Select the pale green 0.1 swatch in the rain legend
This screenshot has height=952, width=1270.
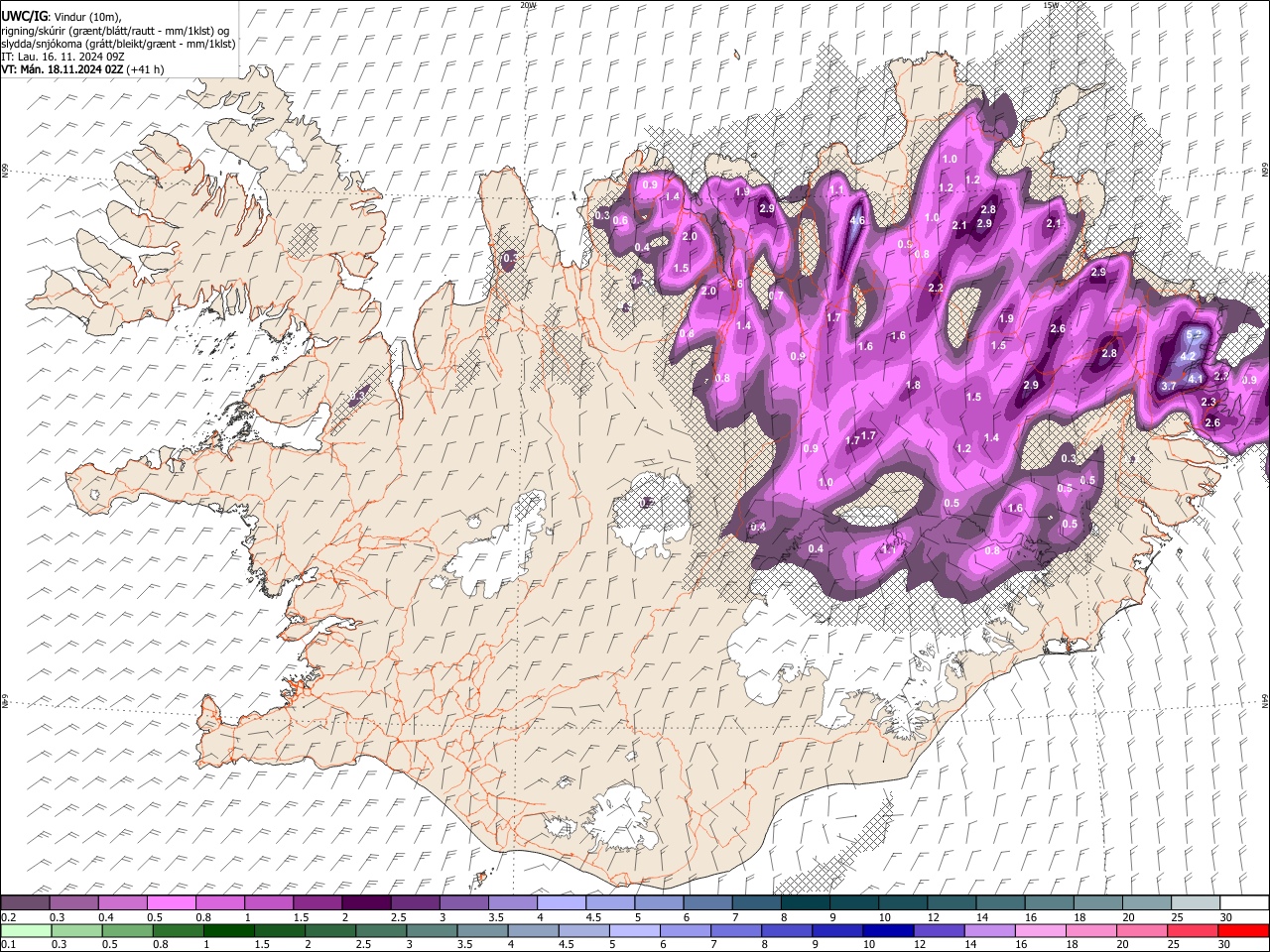pos(26,930)
